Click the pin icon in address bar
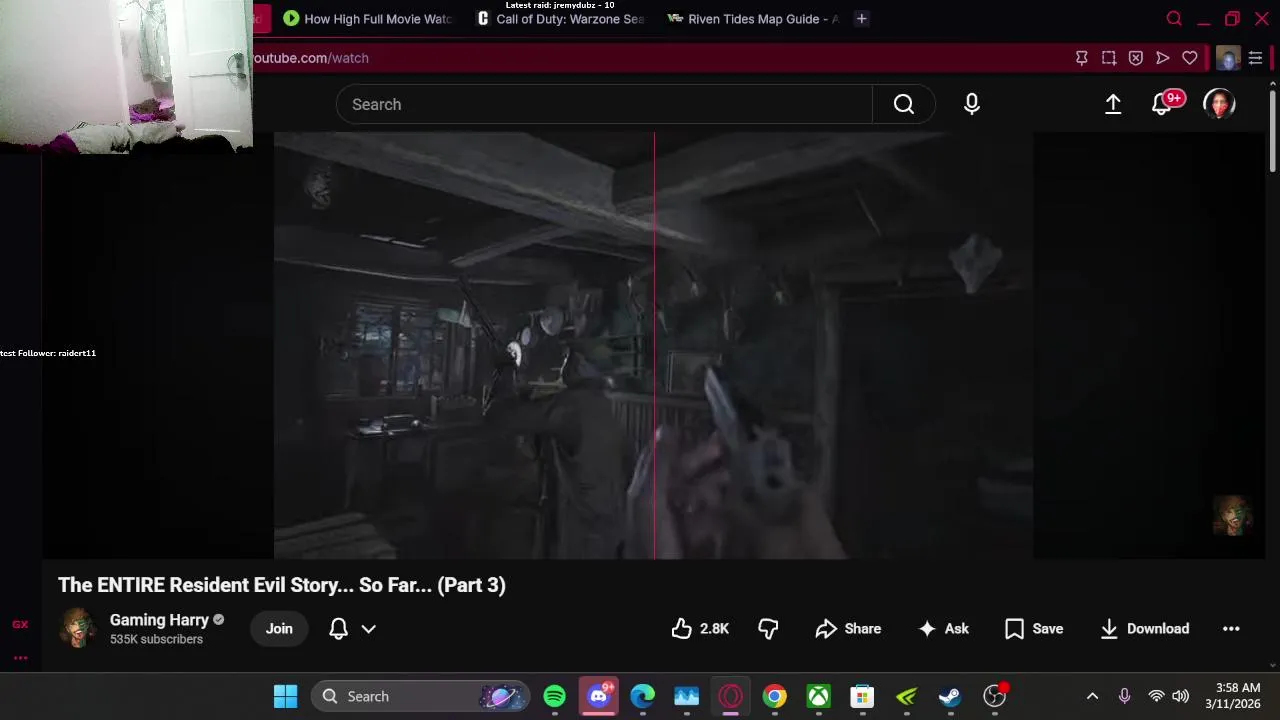1280x720 pixels. (1081, 58)
